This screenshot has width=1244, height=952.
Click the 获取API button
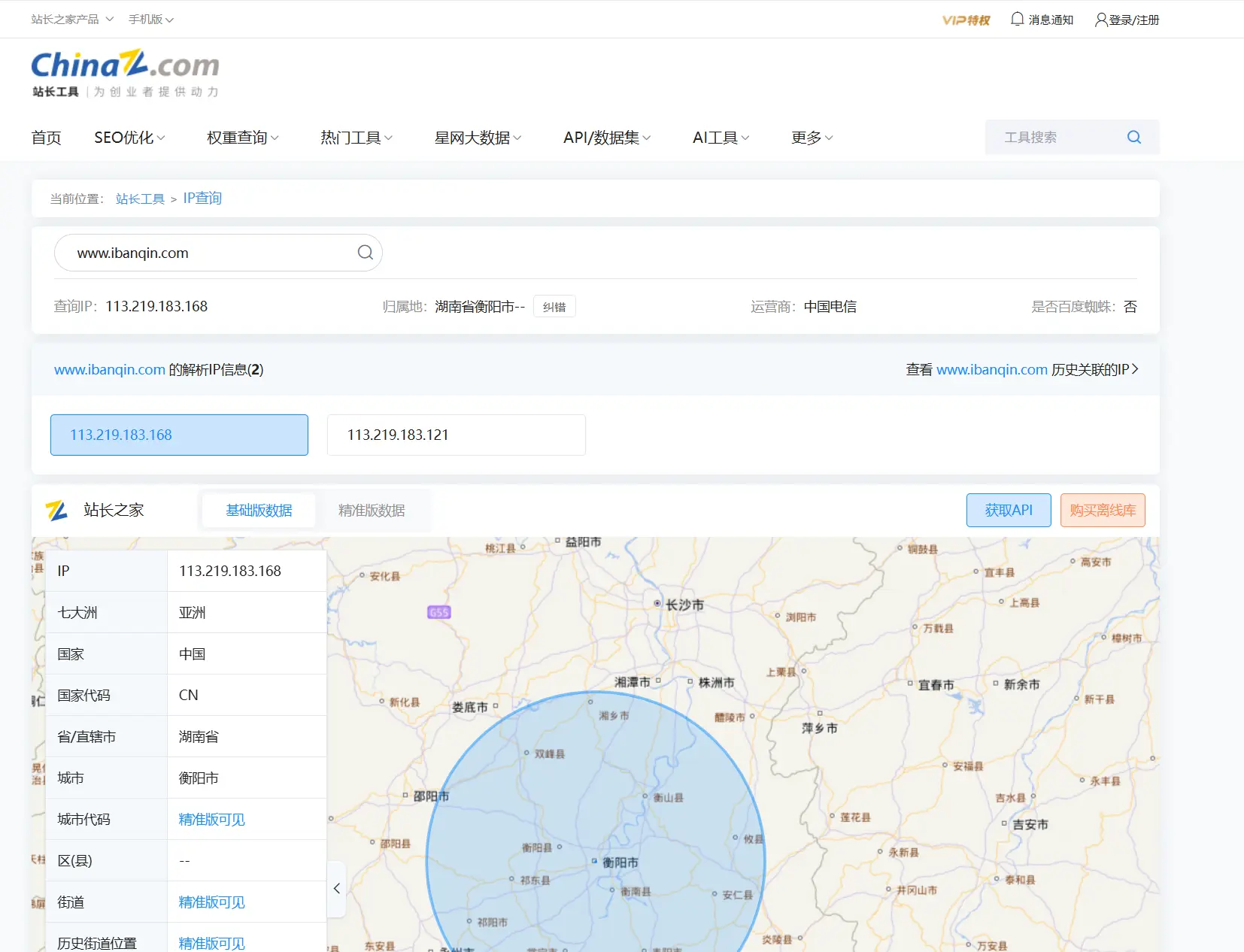pyautogui.click(x=1008, y=511)
